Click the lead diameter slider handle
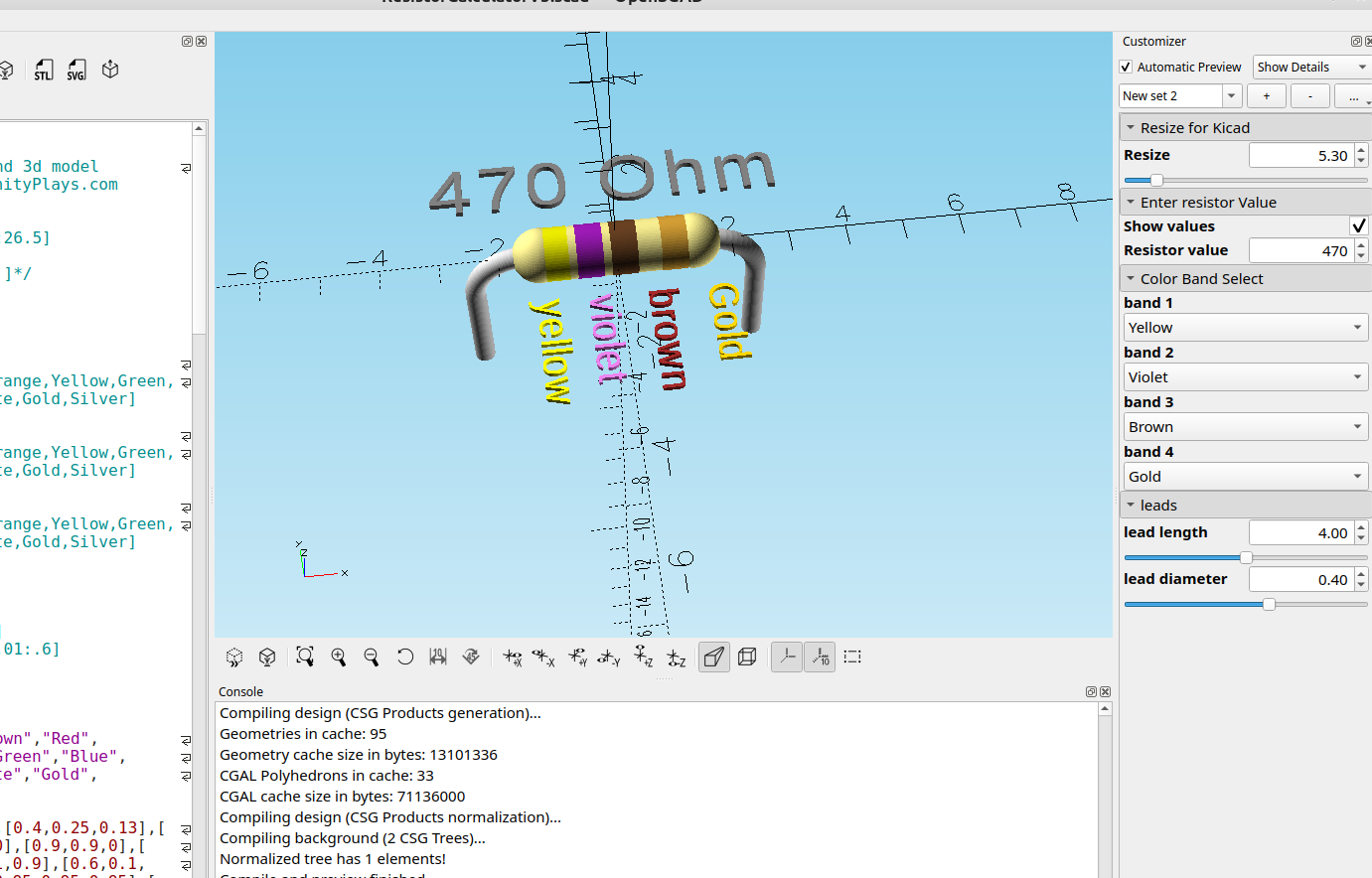Image resolution: width=1372 pixels, height=878 pixels. click(1269, 604)
